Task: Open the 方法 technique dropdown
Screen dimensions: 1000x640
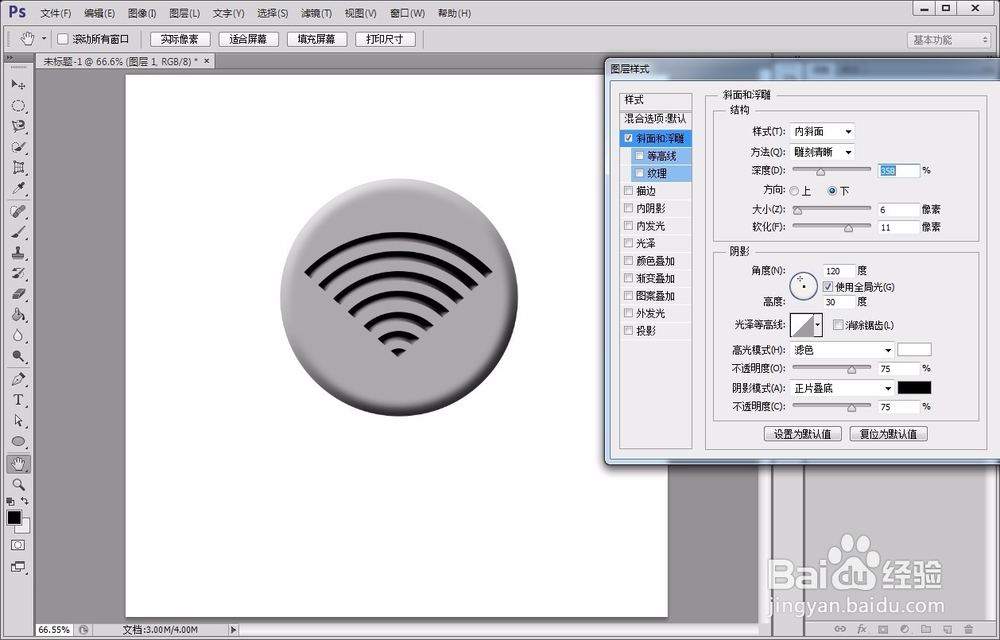Action: pos(822,152)
